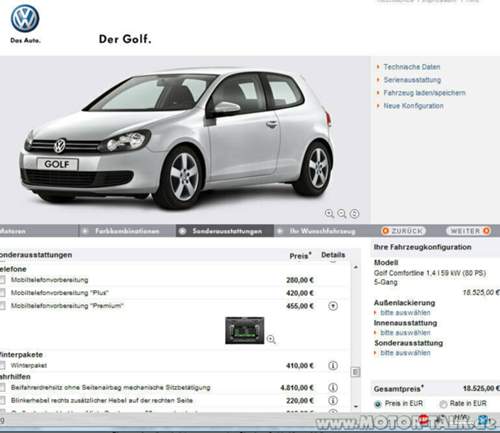The height and width of the screenshot is (433, 500).
Task: Zoom in on the car image
Action: (329, 213)
